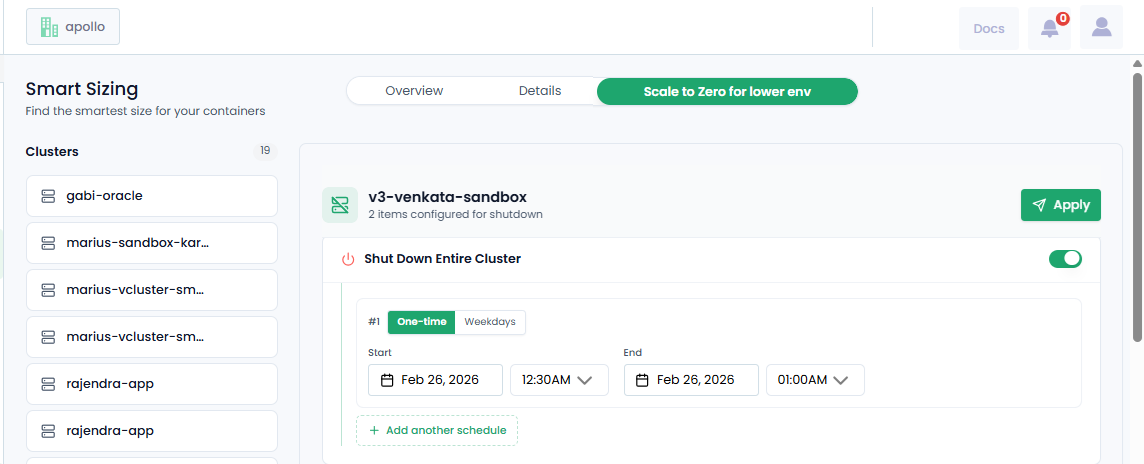Open the Start date calendar icon
The width and height of the screenshot is (1144, 464).
[x=387, y=380]
